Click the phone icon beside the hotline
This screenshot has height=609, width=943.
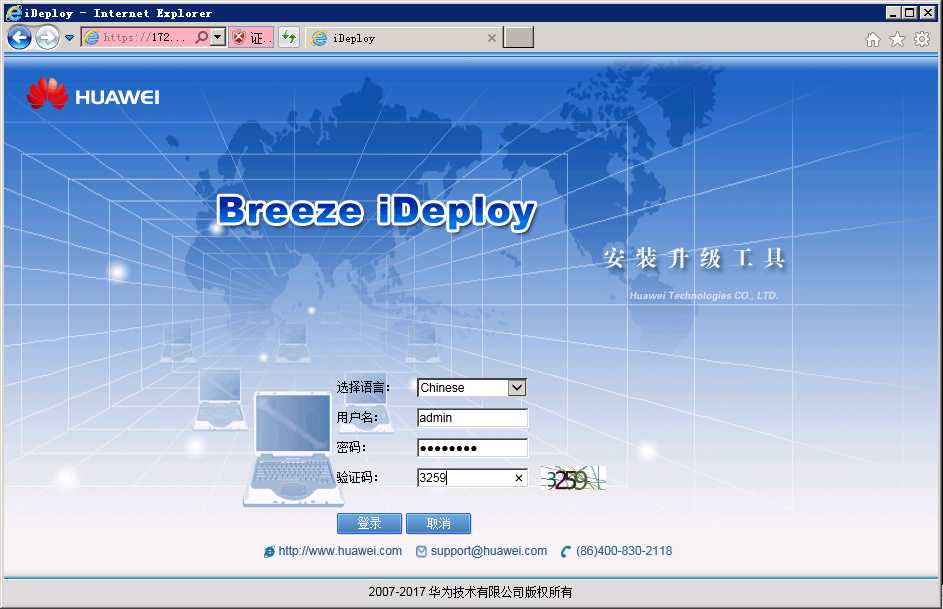(x=565, y=551)
